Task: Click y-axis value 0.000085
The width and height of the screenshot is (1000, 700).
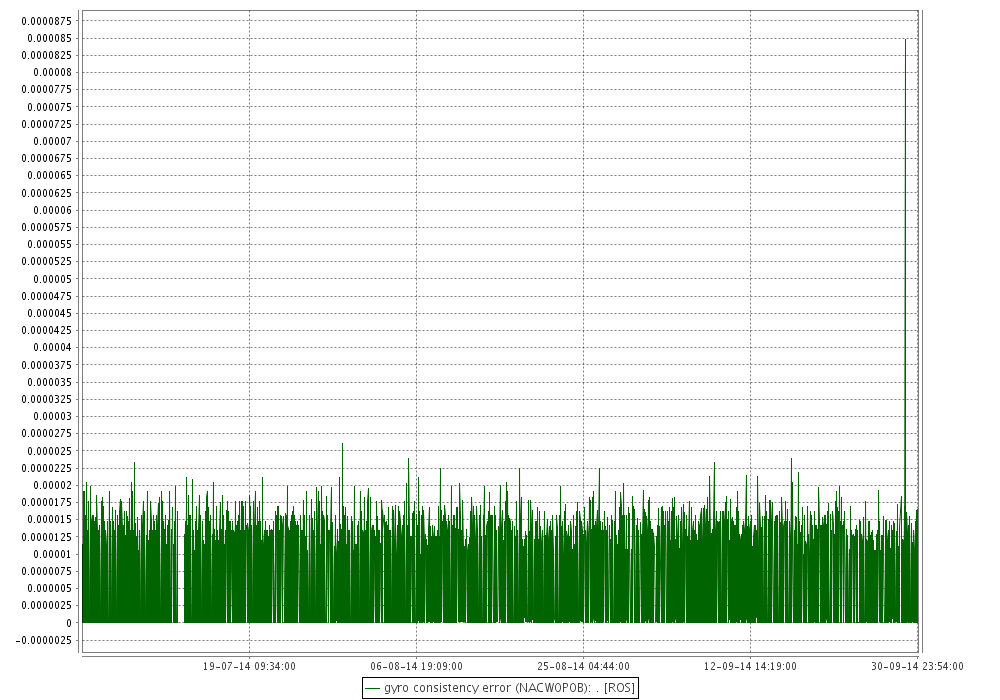Action: [50, 38]
